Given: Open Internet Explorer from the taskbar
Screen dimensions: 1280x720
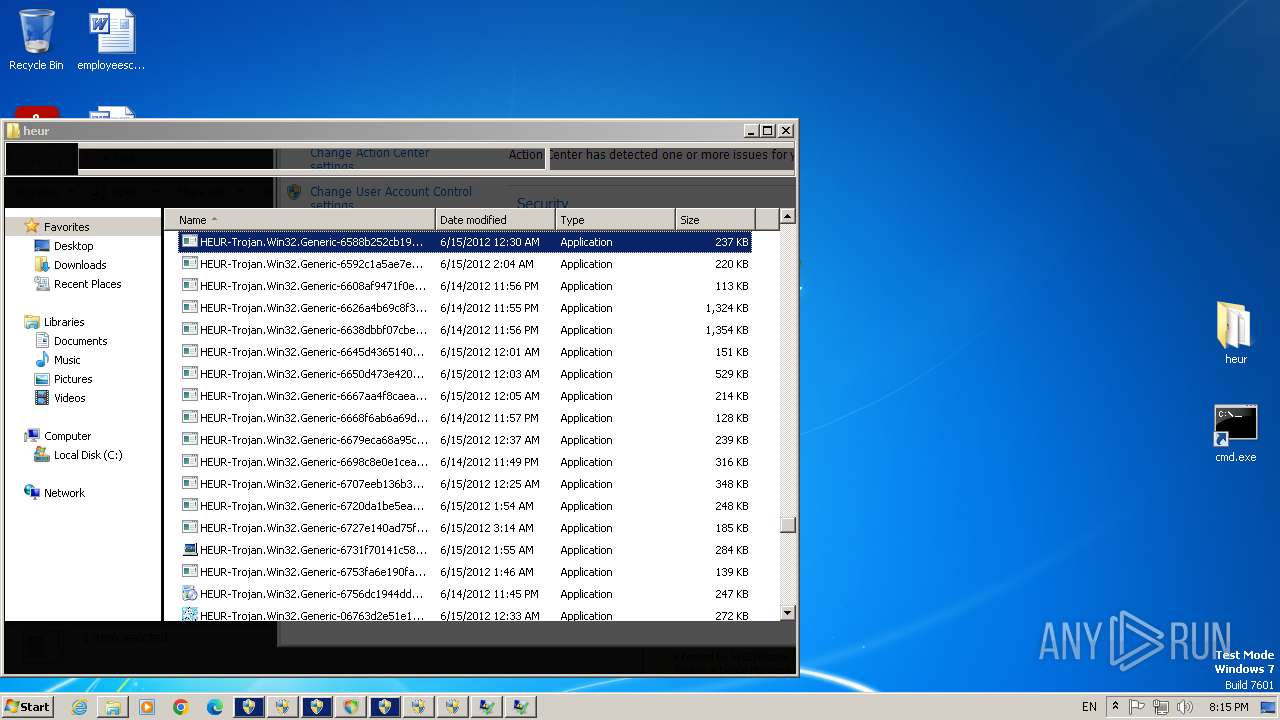Looking at the screenshot, I should click(x=79, y=707).
